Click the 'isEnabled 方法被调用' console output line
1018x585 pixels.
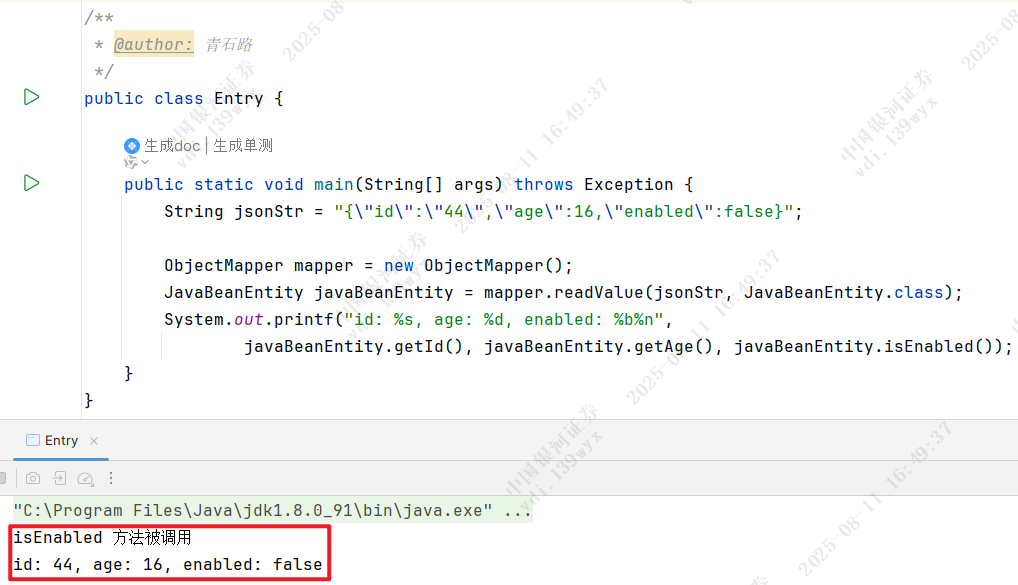101,538
